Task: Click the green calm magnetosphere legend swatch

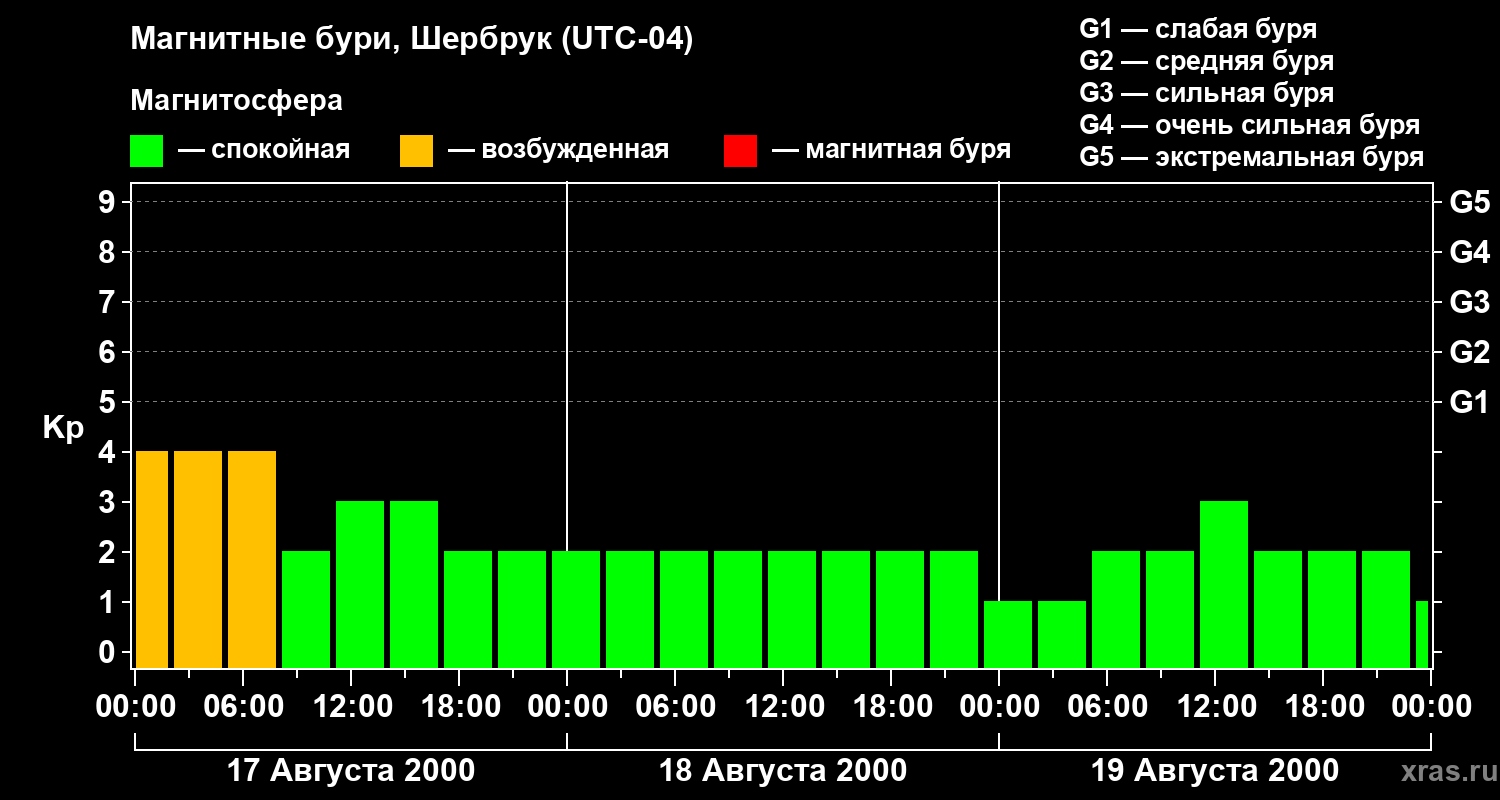Action: [146, 151]
